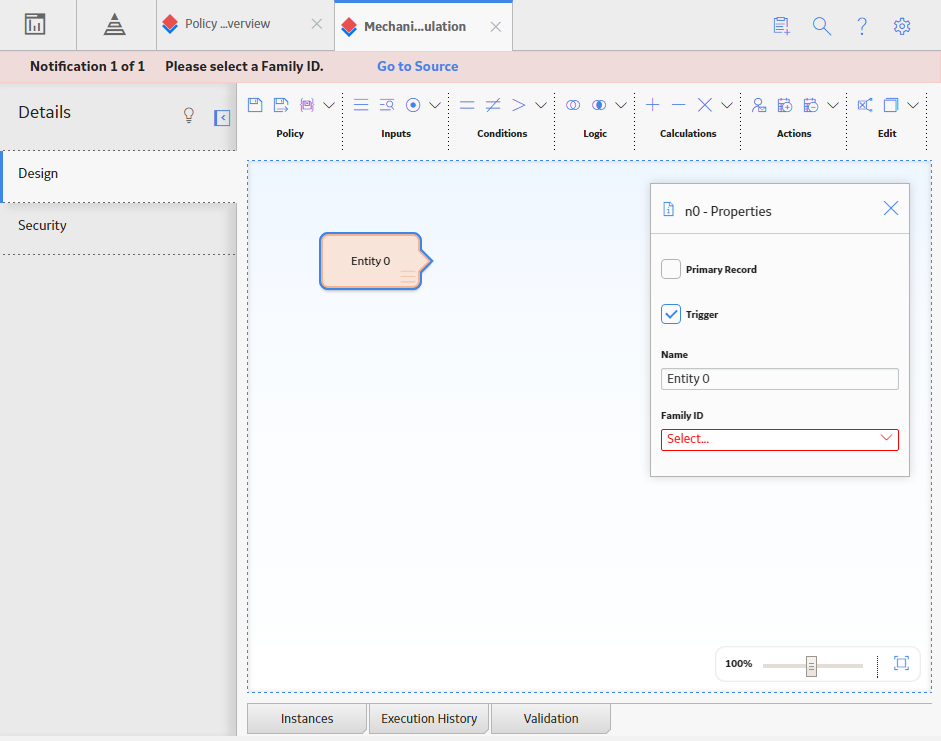The width and height of the screenshot is (941, 741).
Task: Click the clipboard notes icon in the header
Action: [781, 26]
